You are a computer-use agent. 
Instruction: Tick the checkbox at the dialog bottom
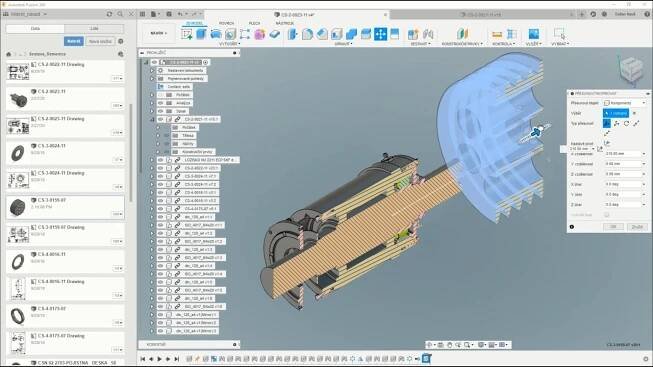[607, 215]
